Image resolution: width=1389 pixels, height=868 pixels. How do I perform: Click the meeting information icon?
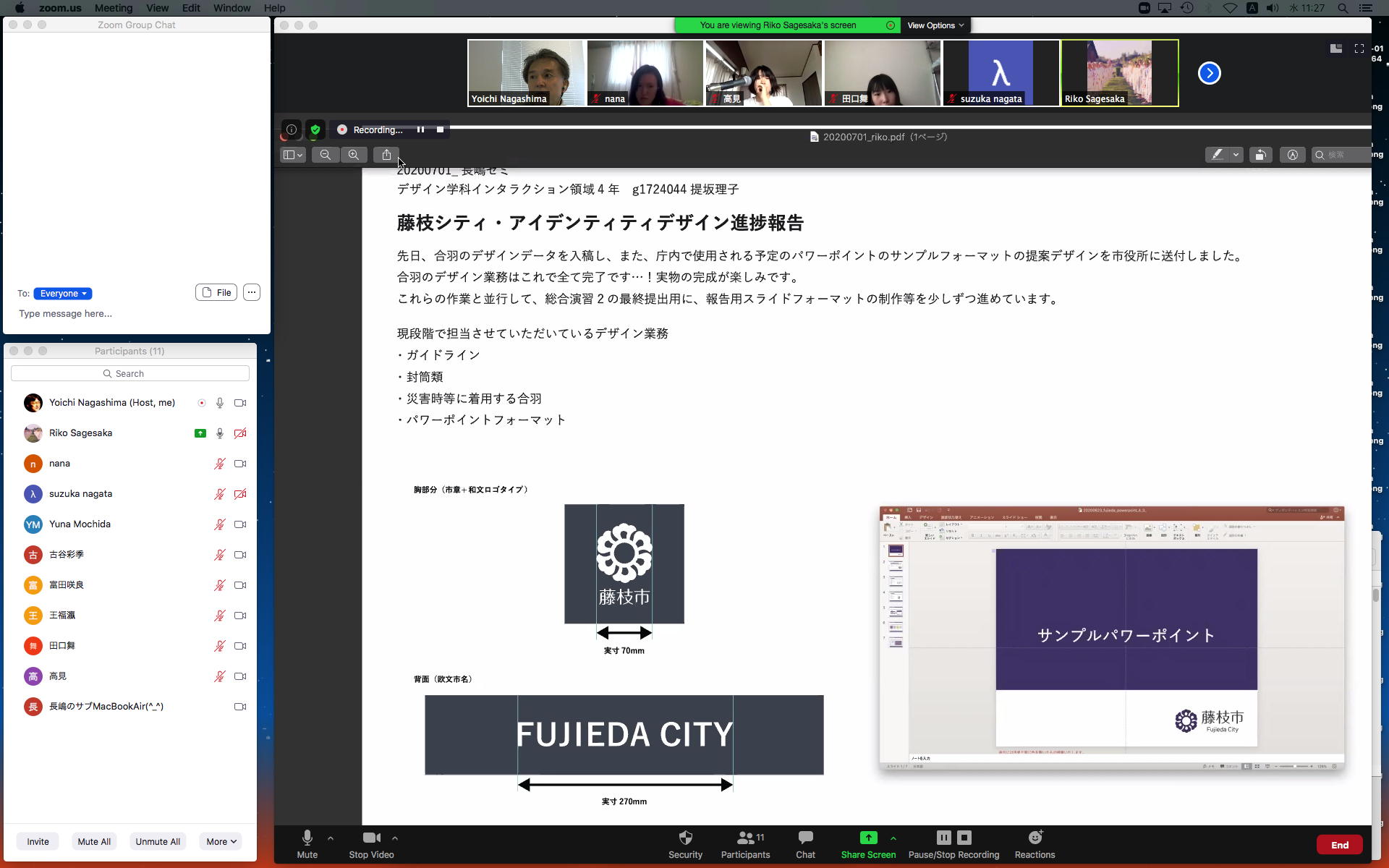coord(291,129)
